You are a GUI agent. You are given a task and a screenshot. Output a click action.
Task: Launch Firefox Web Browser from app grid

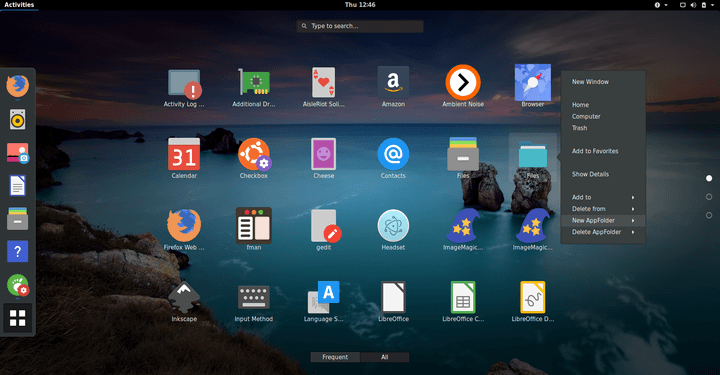click(x=184, y=225)
